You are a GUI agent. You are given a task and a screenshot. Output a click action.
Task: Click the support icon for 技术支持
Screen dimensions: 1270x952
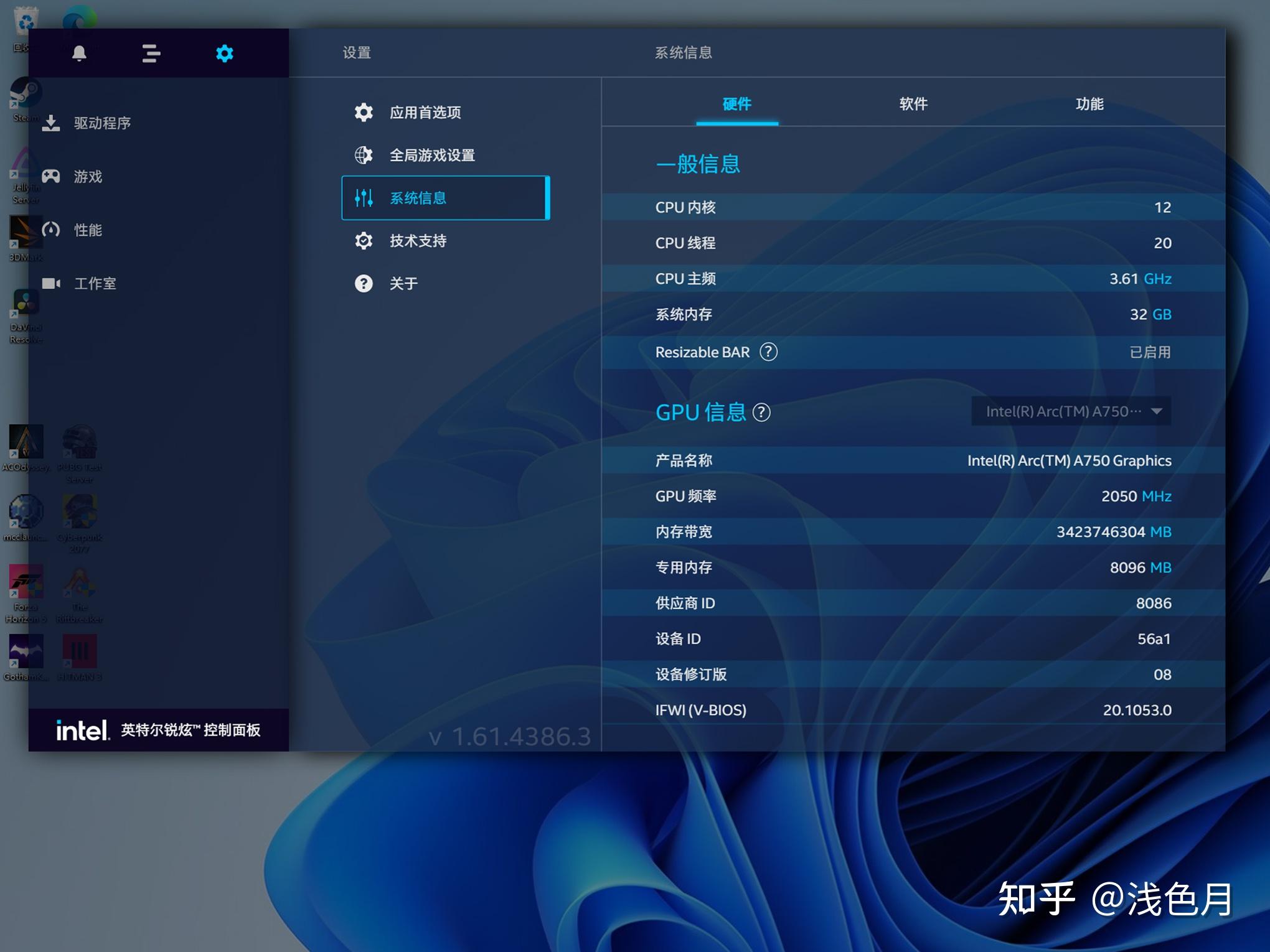click(364, 241)
